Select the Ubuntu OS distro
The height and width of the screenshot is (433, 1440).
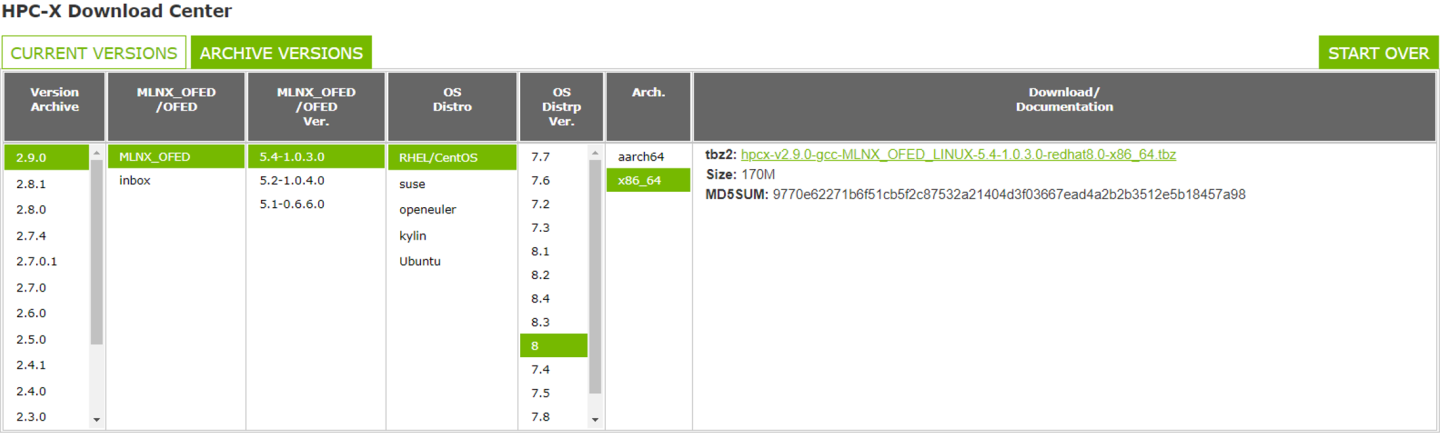420,261
